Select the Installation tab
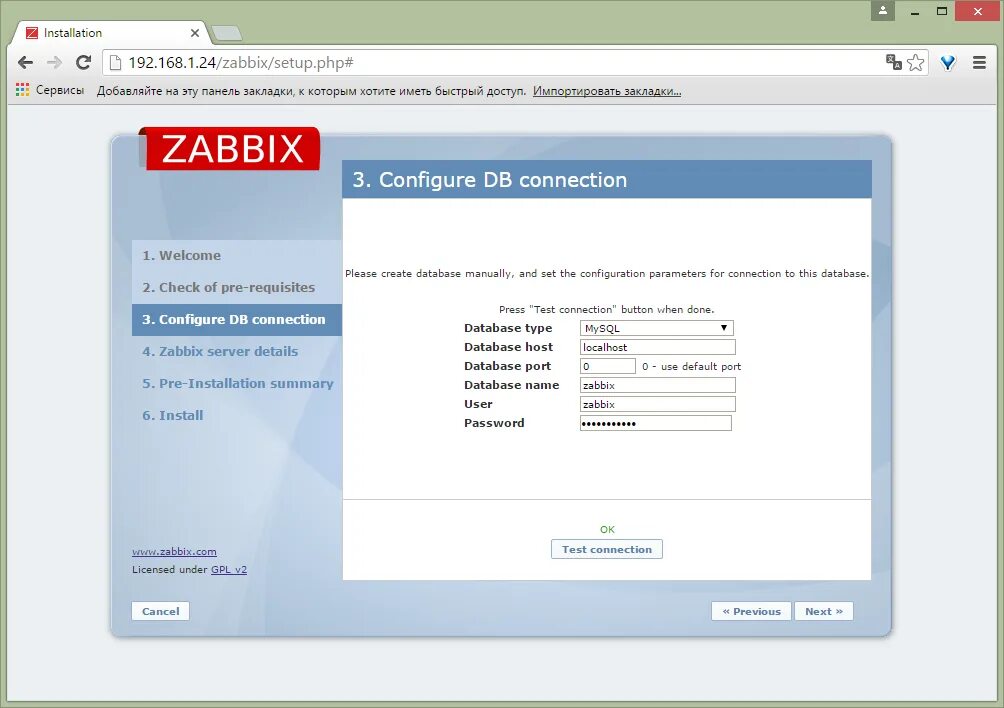 coord(109,33)
